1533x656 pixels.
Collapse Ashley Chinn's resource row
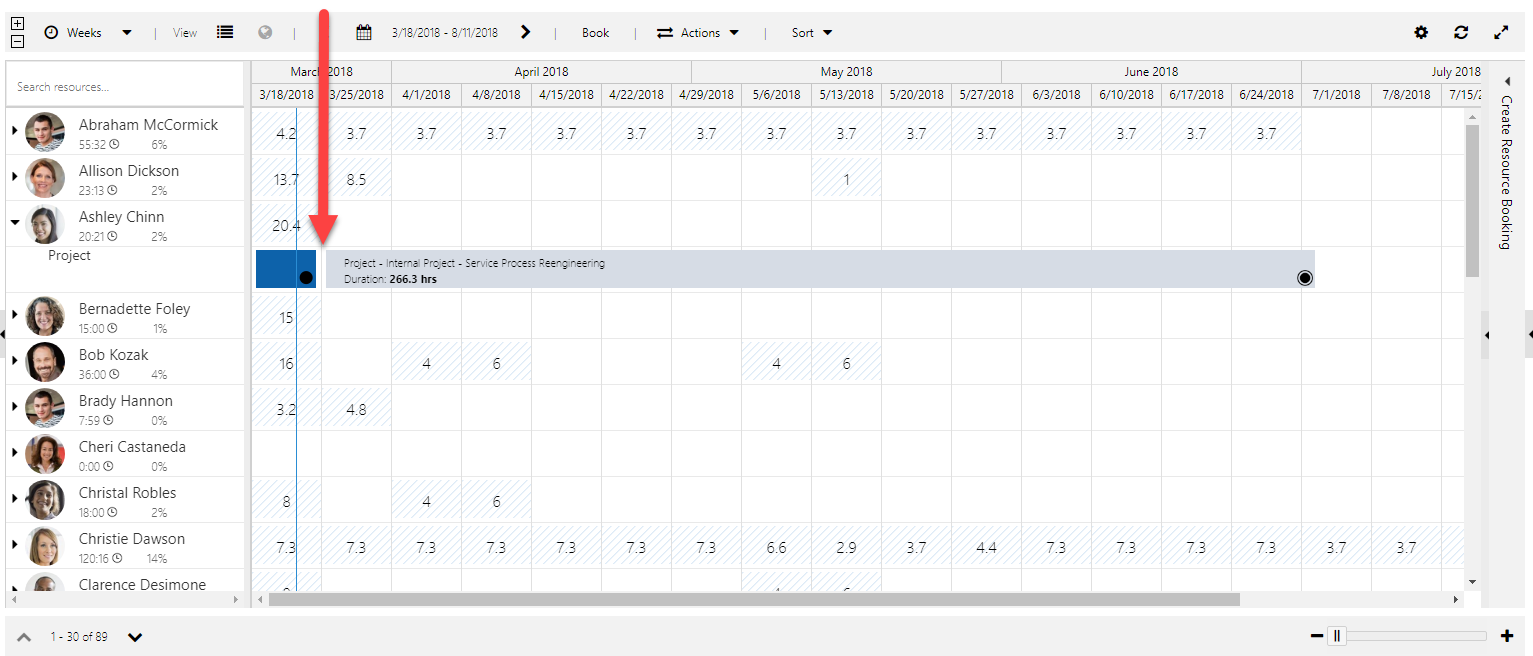(14, 223)
